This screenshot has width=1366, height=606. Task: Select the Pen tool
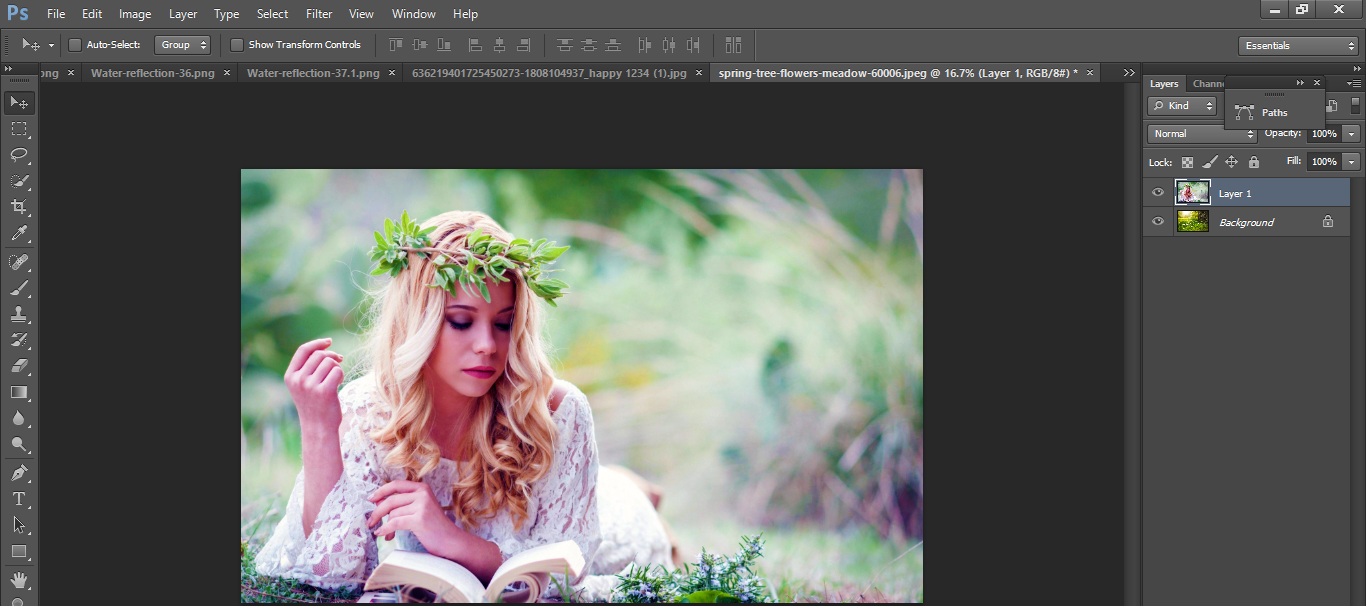pyautogui.click(x=19, y=472)
